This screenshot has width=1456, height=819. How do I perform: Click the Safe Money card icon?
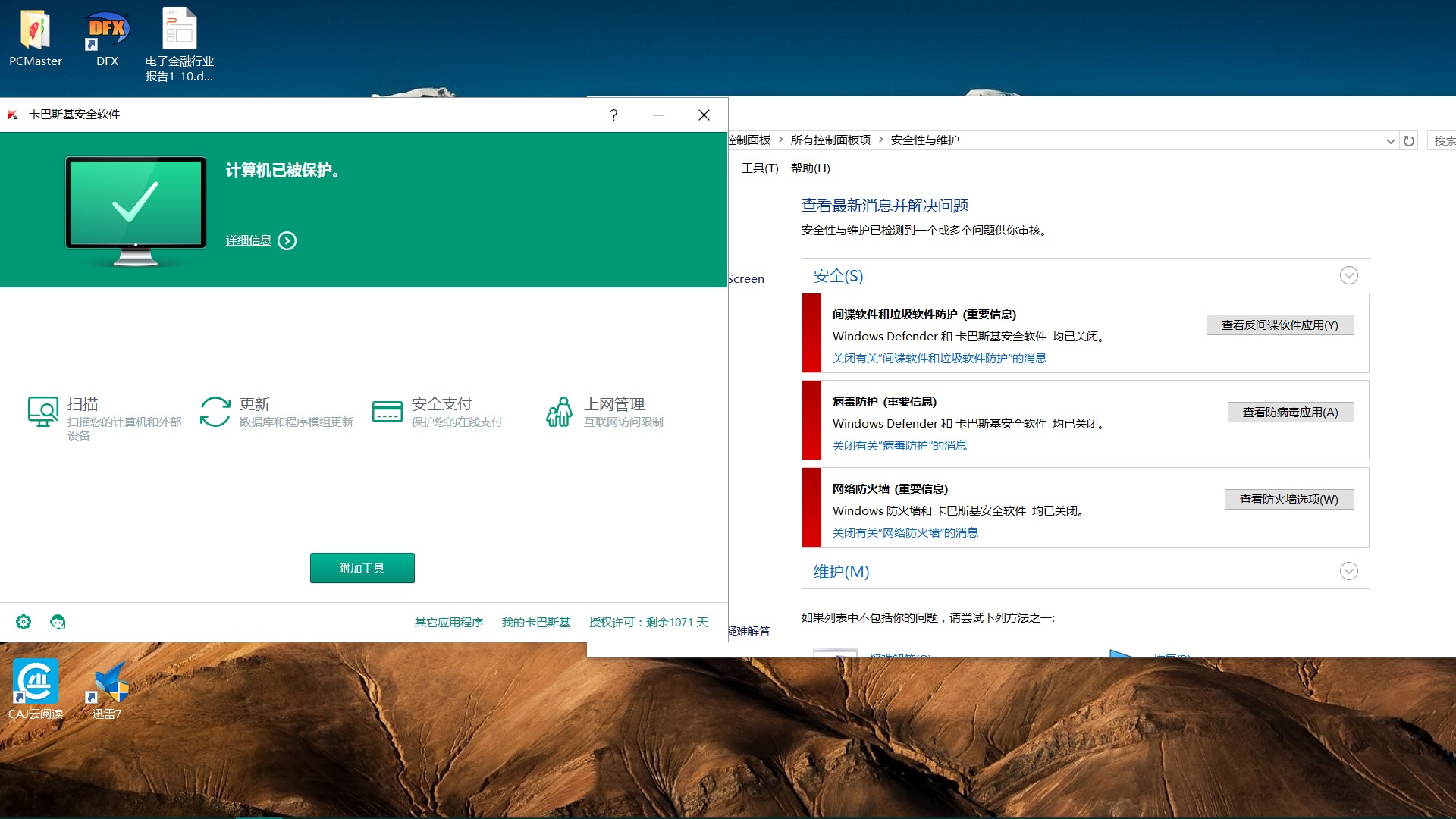tap(387, 412)
